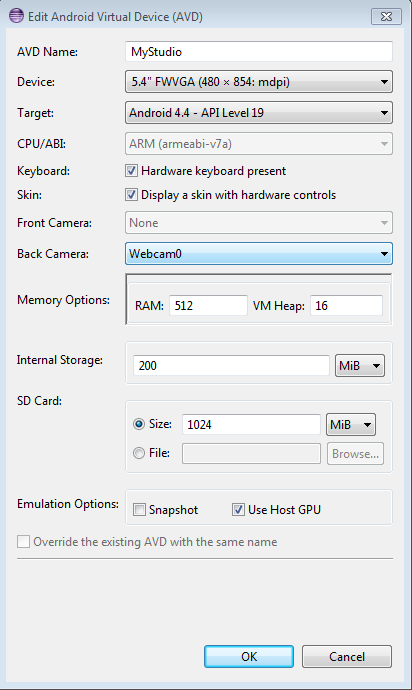Click the Cancel button
412x690 pixels.
[347, 657]
